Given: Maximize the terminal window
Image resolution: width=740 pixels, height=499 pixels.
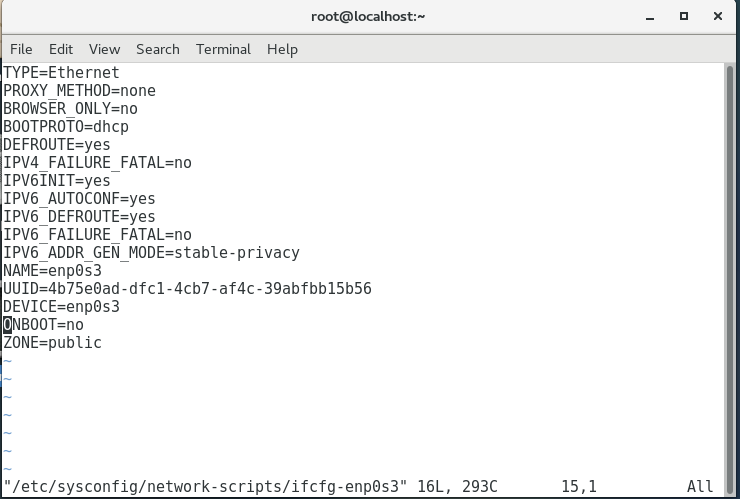Looking at the screenshot, I should (x=684, y=17).
